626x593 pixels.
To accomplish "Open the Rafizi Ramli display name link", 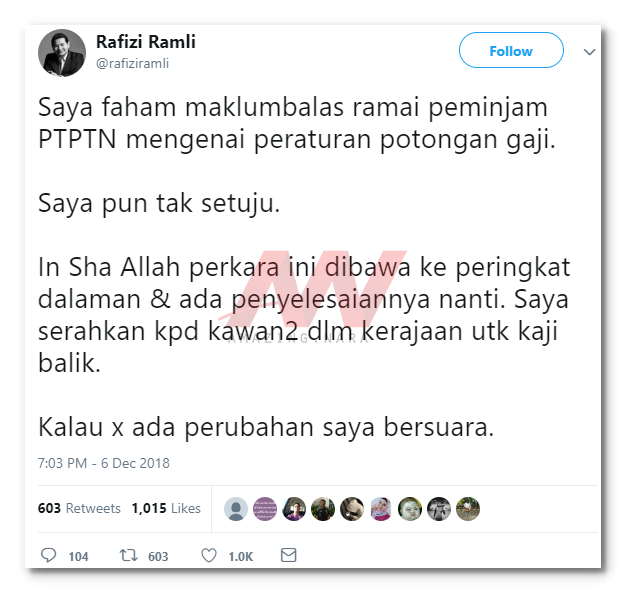I will pyautogui.click(x=146, y=42).
